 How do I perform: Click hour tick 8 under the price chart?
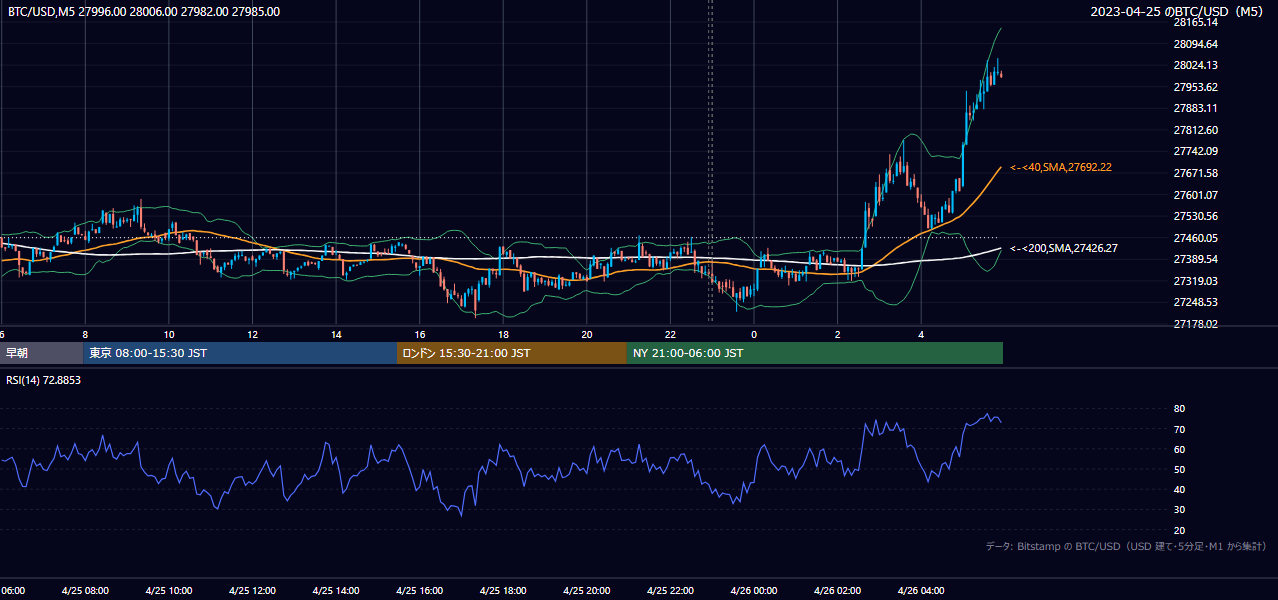coord(85,334)
